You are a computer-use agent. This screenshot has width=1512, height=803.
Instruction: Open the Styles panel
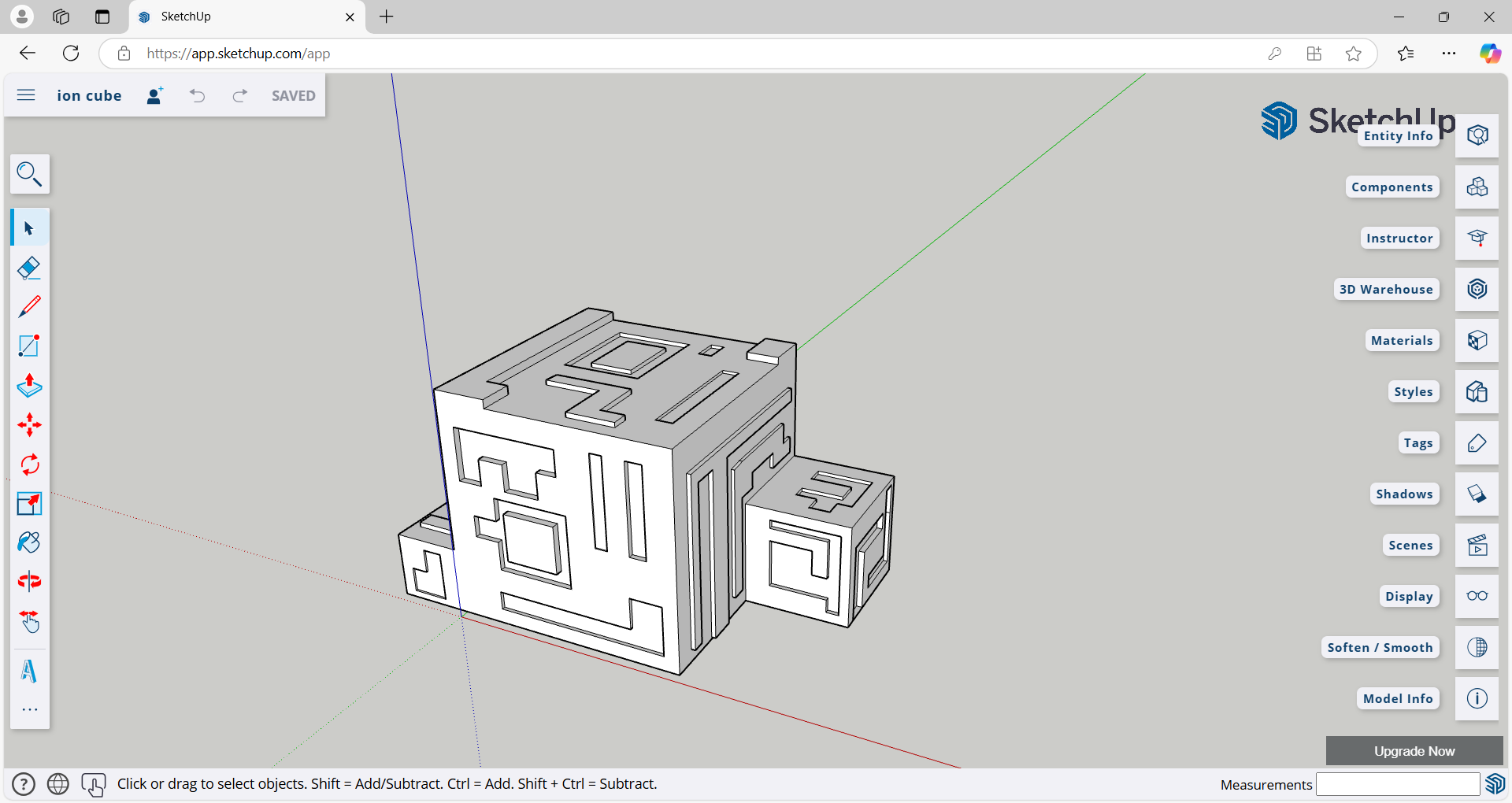(x=1477, y=391)
